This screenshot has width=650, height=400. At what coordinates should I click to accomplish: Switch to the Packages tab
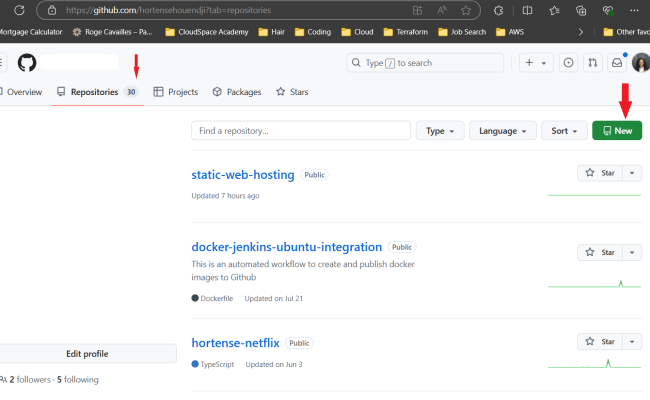pyautogui.click(x=237, y=92)
